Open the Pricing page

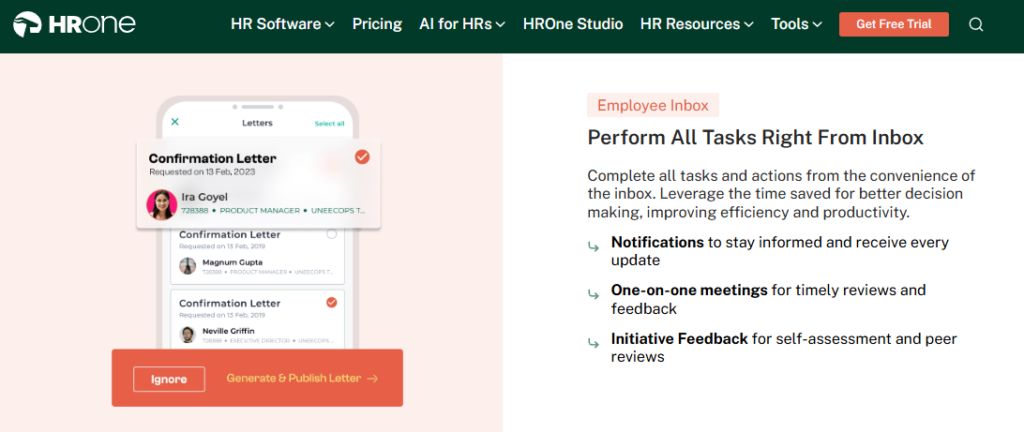coord(377,24)
